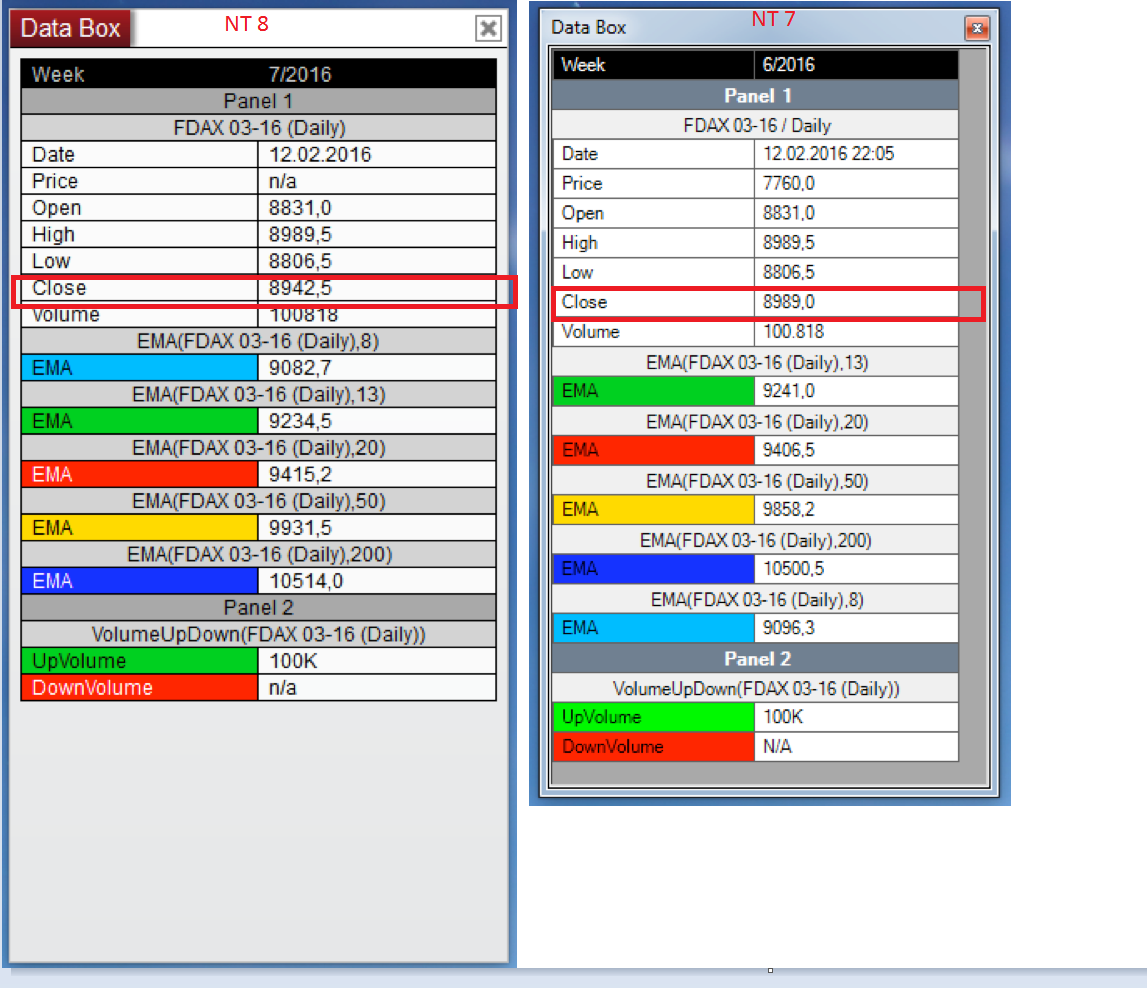Click Volume value 100.818 in NT 7

856,331
